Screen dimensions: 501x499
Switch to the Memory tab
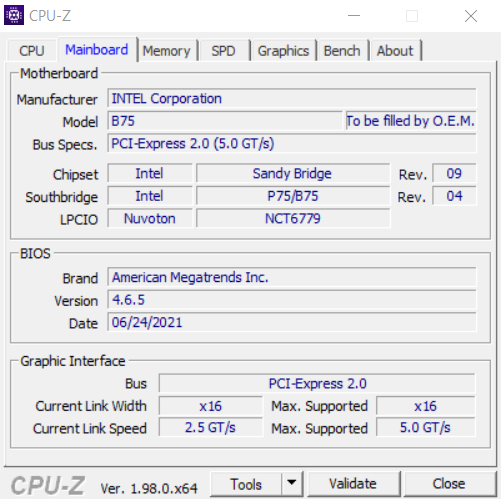(167, 51)
